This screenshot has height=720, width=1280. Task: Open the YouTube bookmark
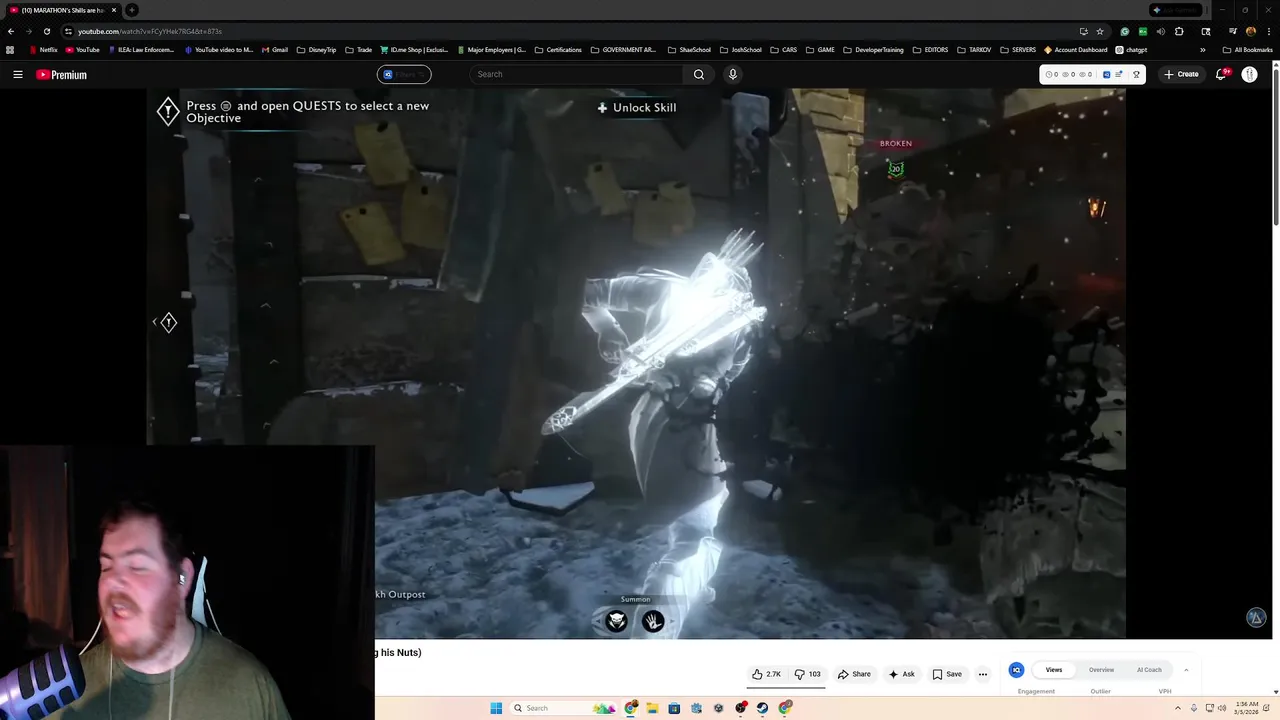tap(83, 50)
